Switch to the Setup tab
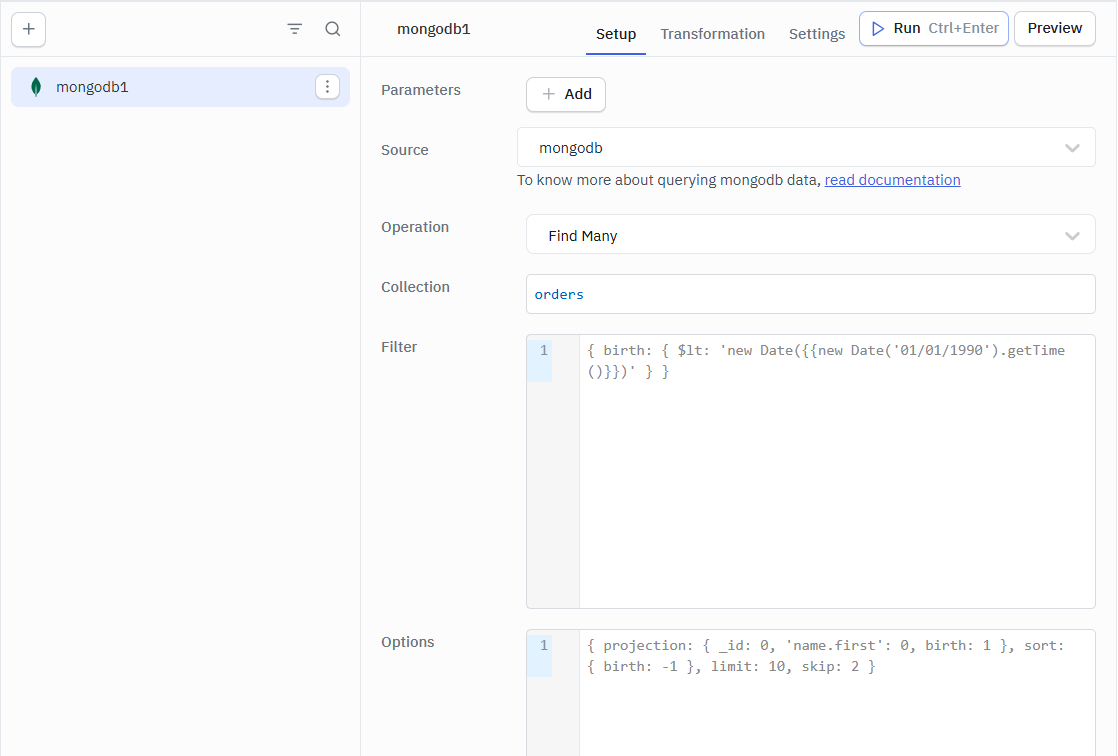 pos(615,34)
